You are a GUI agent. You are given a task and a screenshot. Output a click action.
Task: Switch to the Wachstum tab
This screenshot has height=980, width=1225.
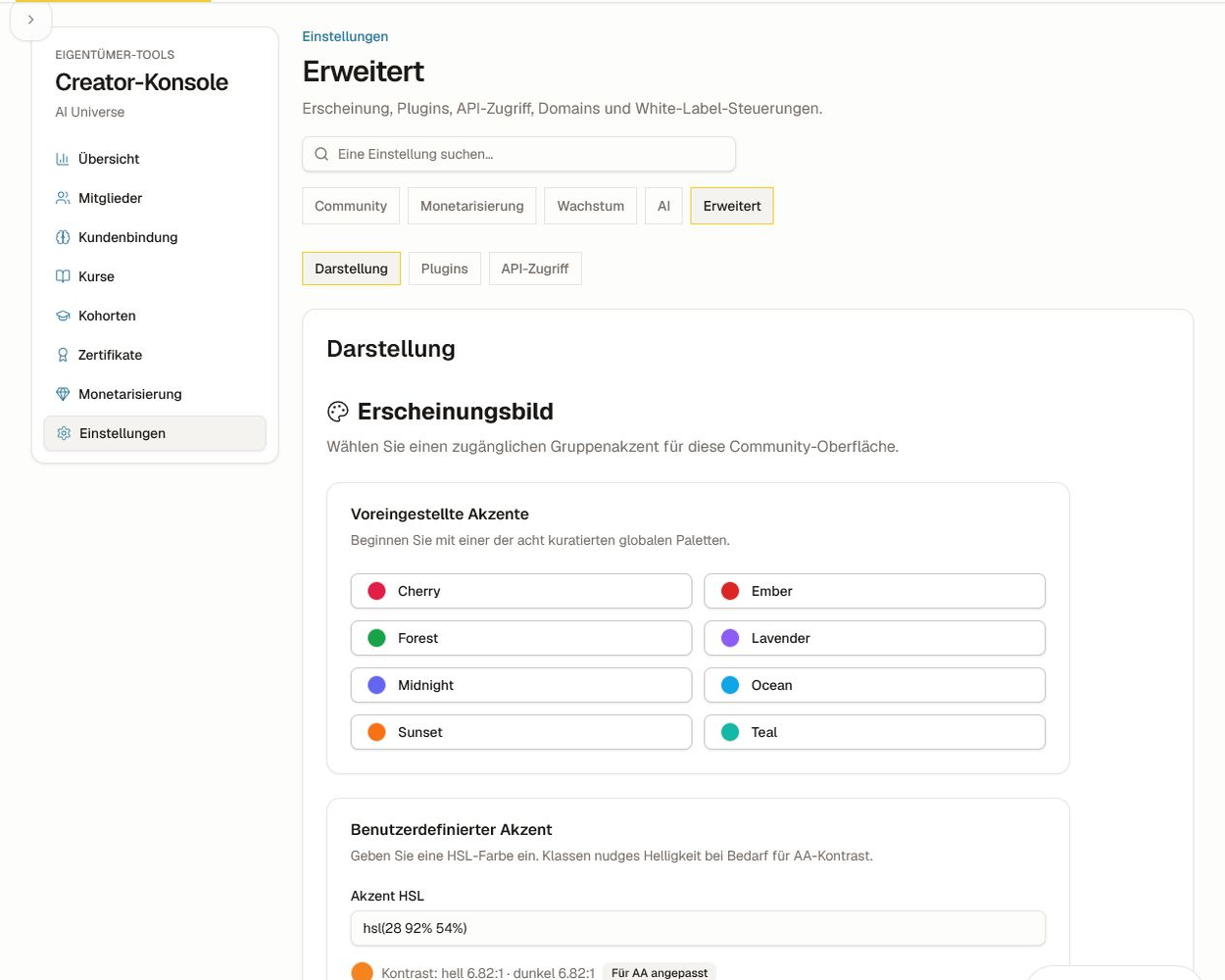pyautogui.click(x=591, y=206)
